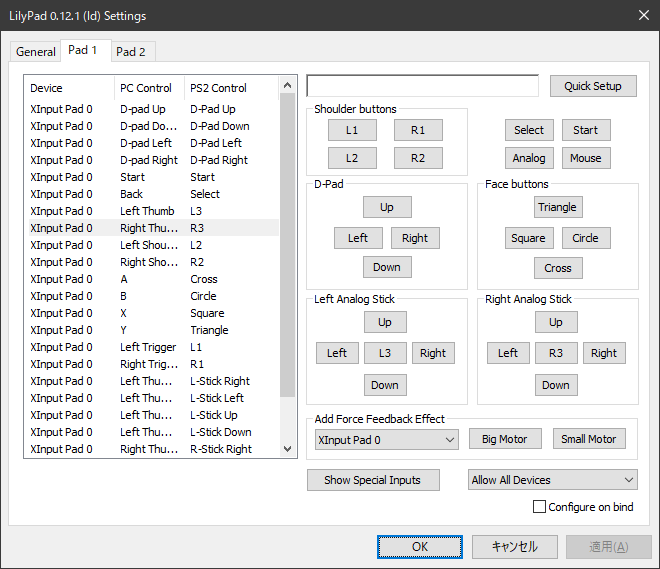Open the Pad 2 tab
The height and width of the screenshot is (569, 660).
[x=131, y=52]
